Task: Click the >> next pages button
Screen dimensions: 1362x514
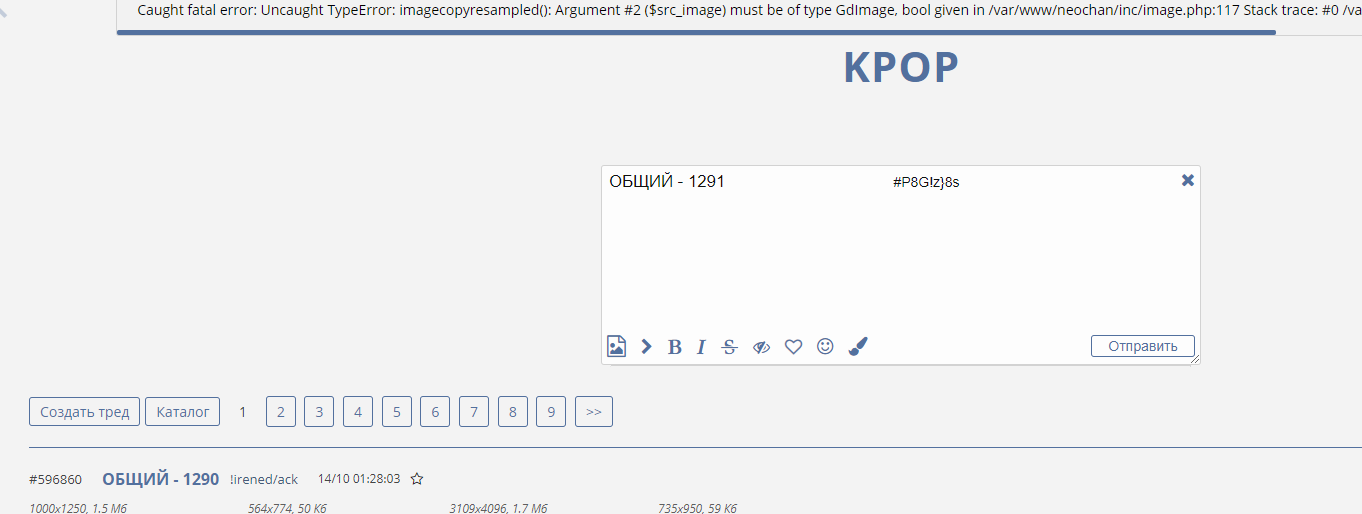Action: [x=594, y=412]
